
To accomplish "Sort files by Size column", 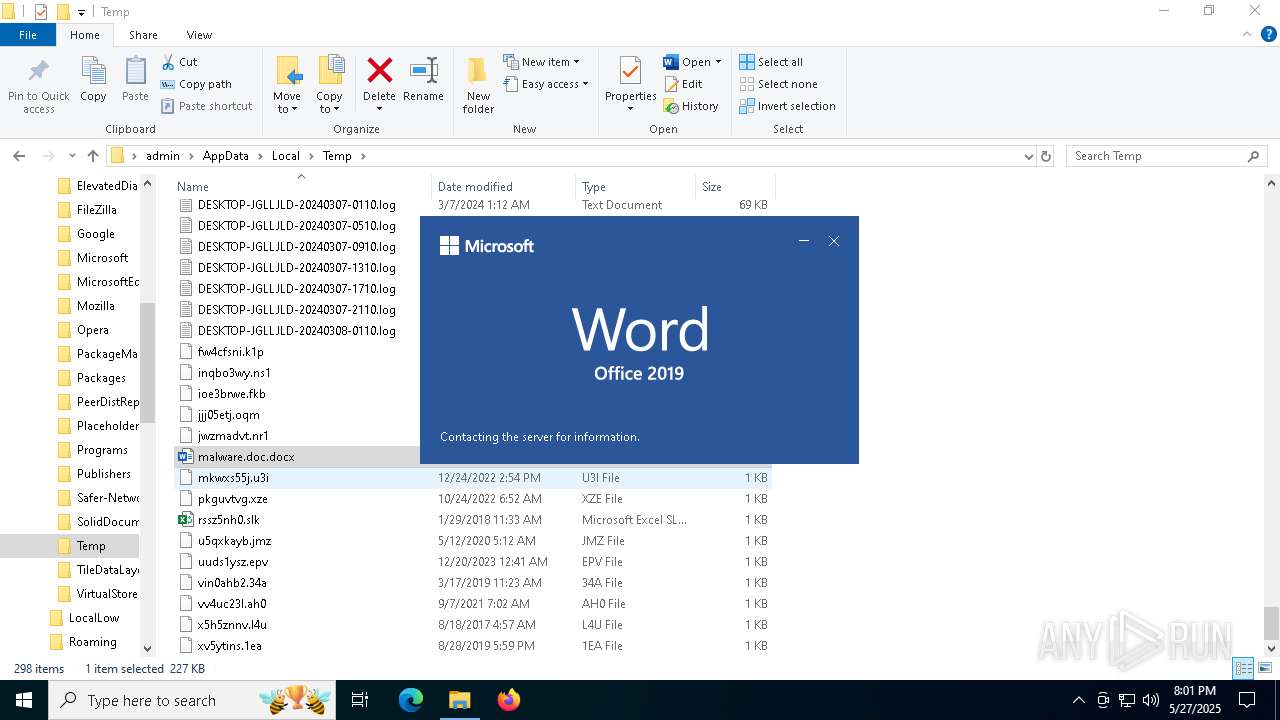I will (x=735, y=187).
